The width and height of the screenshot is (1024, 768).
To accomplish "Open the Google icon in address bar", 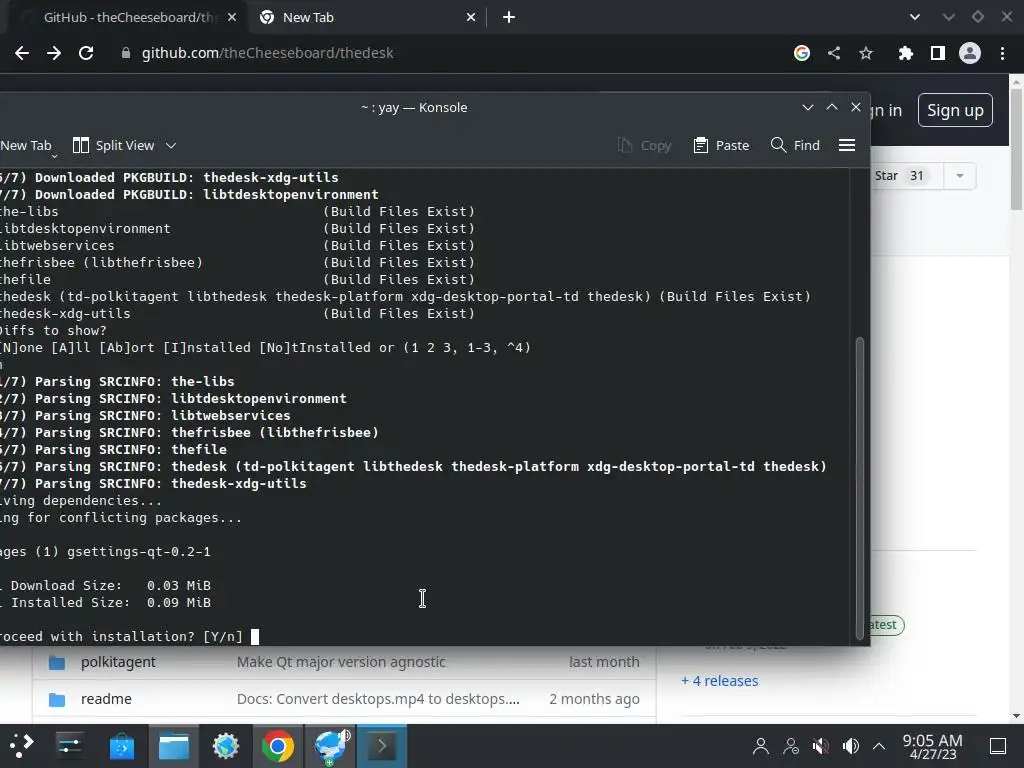I will click(x=802, y=53).
